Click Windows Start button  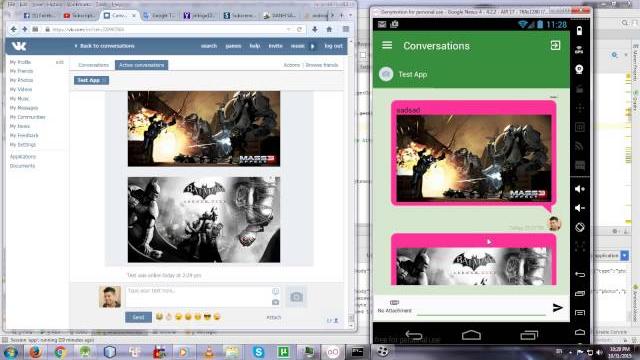(x=11, y=352)
